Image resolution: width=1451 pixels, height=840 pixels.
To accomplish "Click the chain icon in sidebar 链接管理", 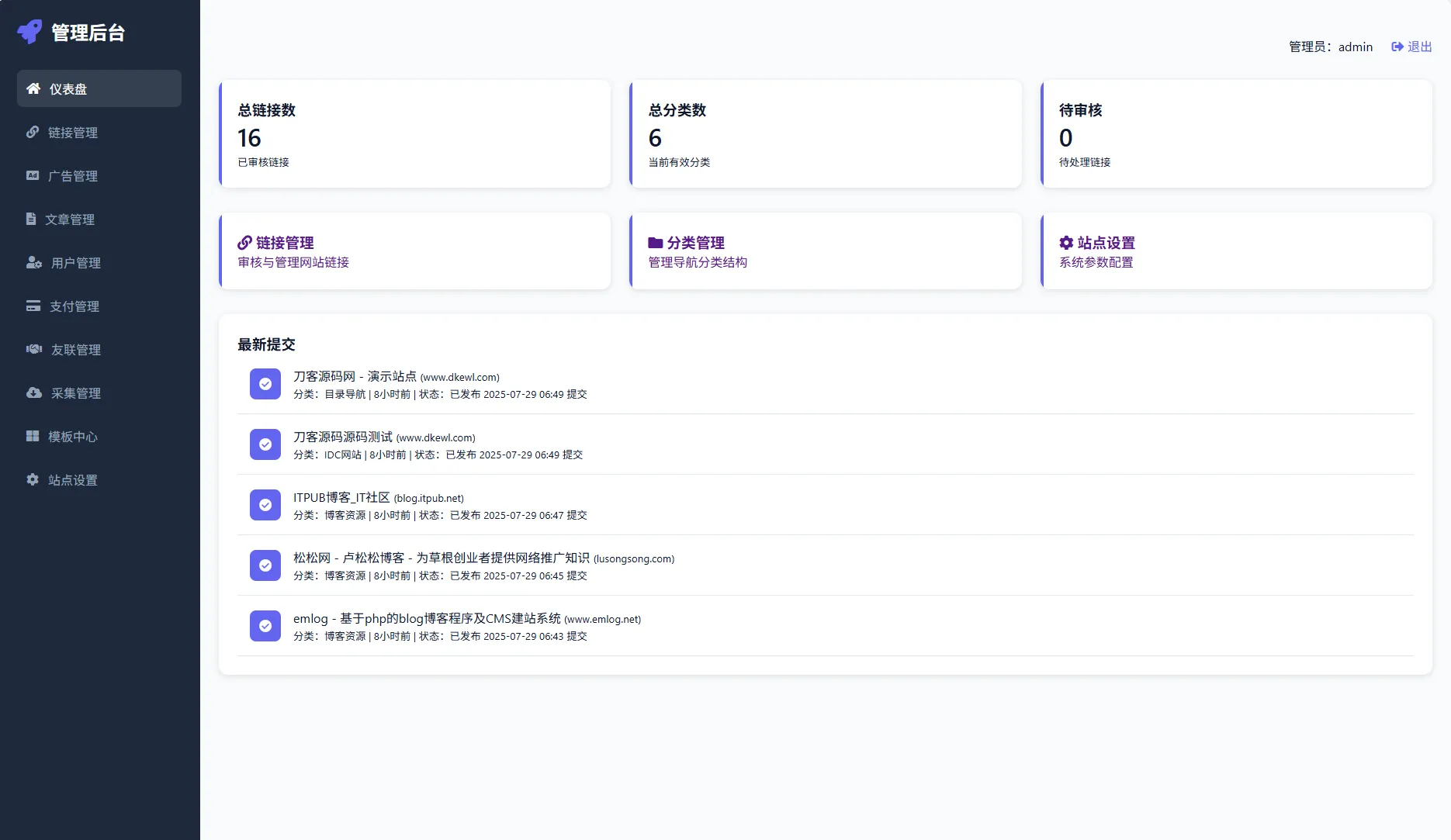I will [x=33, y=132].
